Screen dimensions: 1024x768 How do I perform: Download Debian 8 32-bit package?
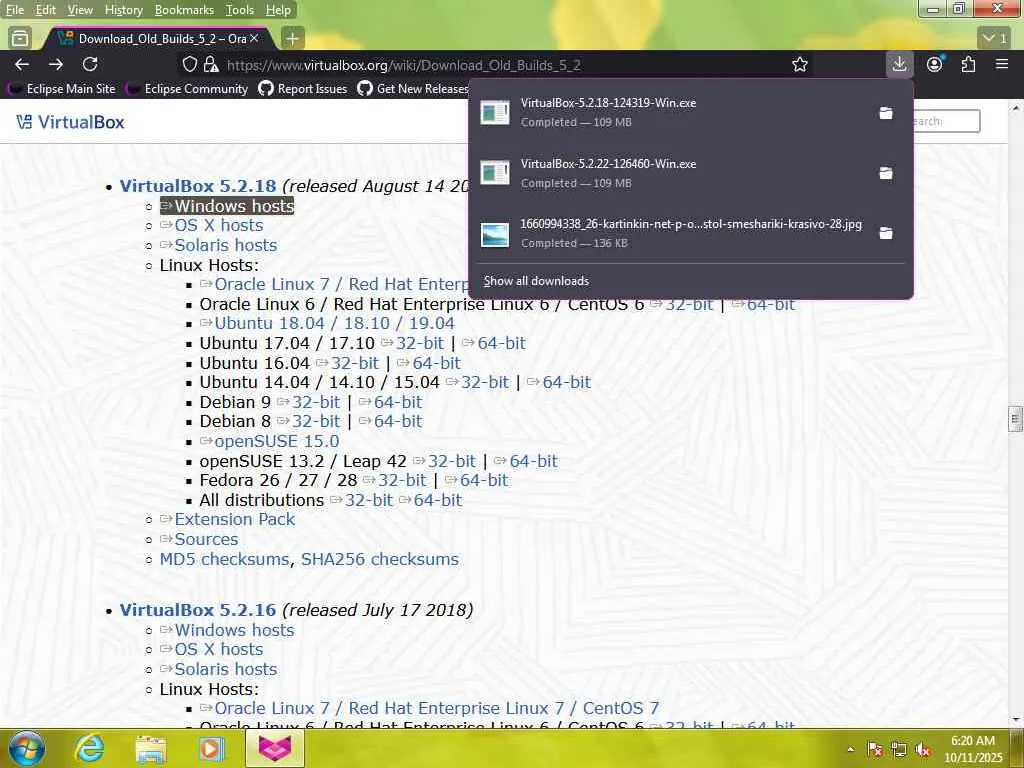coord(309,421)
